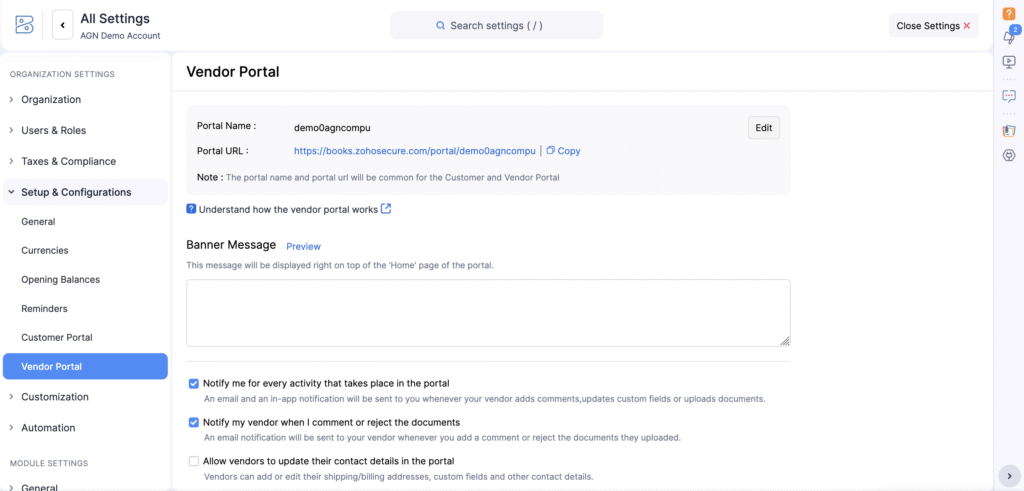The width and height of the screenshot is (1024, 491).
Task: Click the red X in Close Settings
Action: (x=967, y=26)
